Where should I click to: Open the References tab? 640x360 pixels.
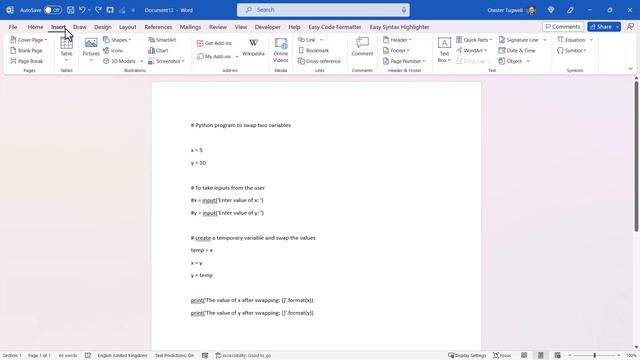(x=158, y=27)
